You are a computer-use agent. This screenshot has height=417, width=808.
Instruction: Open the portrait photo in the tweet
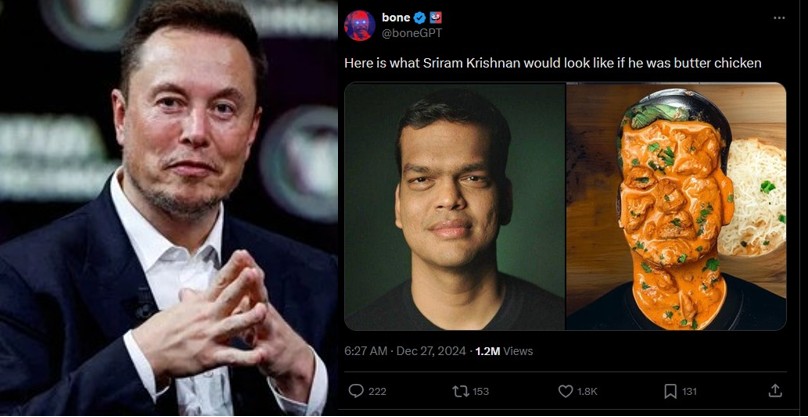[x=455, y=206]
